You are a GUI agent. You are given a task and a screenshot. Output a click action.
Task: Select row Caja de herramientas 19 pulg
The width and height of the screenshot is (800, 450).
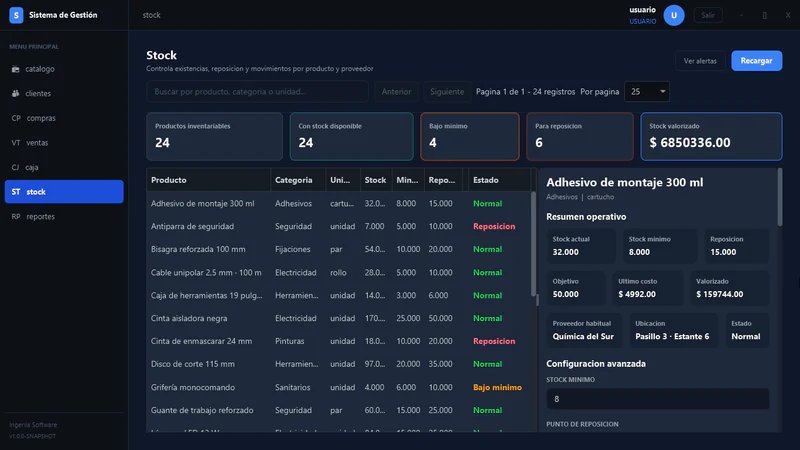[339, 295]
